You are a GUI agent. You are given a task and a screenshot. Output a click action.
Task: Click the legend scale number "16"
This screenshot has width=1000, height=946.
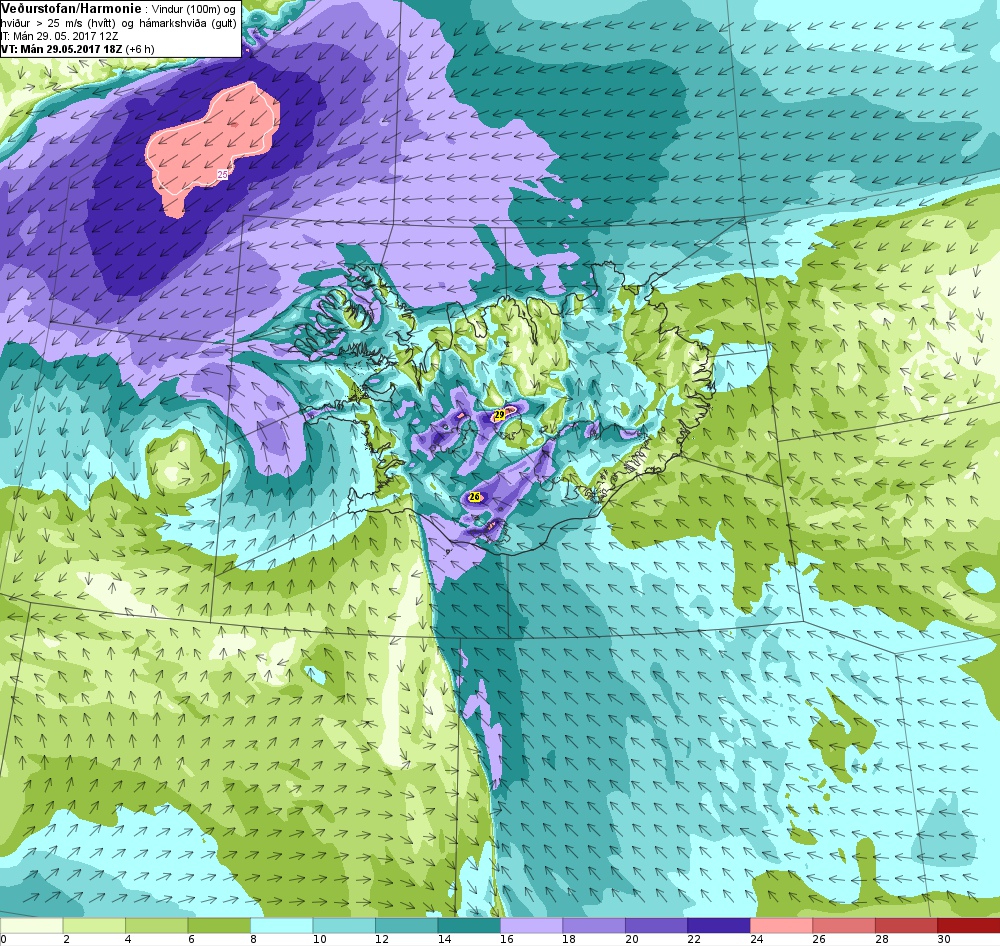click(508, 939)
